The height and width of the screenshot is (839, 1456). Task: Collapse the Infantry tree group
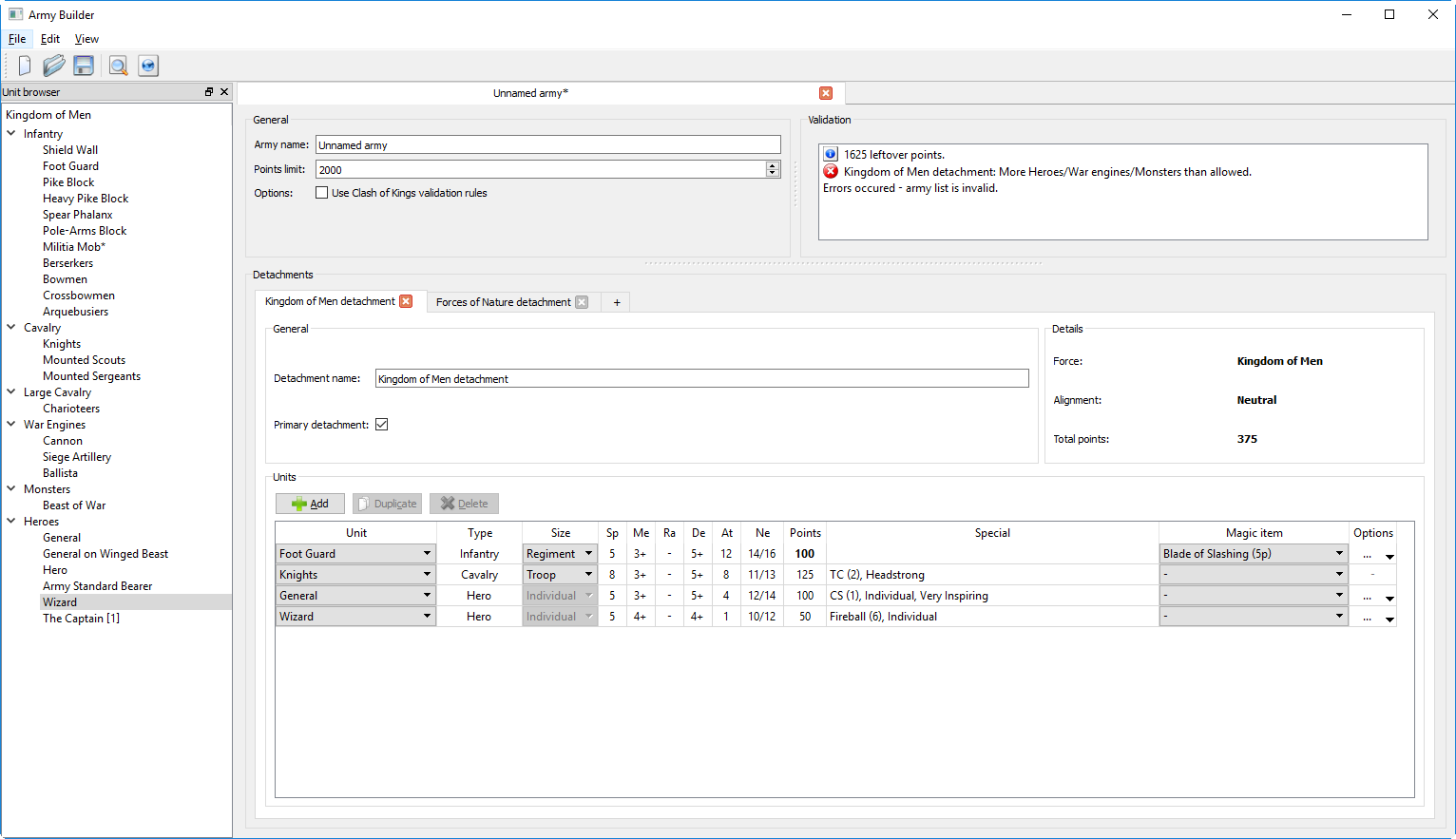point(11,134)
